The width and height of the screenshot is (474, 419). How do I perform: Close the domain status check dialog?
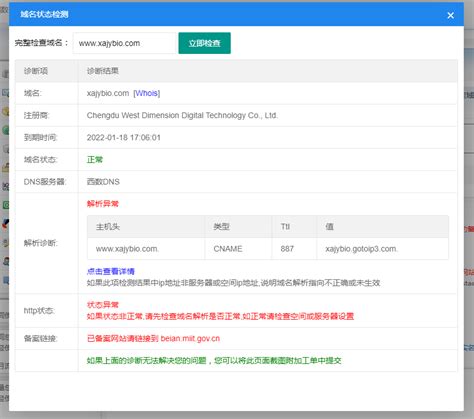click(450, 15)
